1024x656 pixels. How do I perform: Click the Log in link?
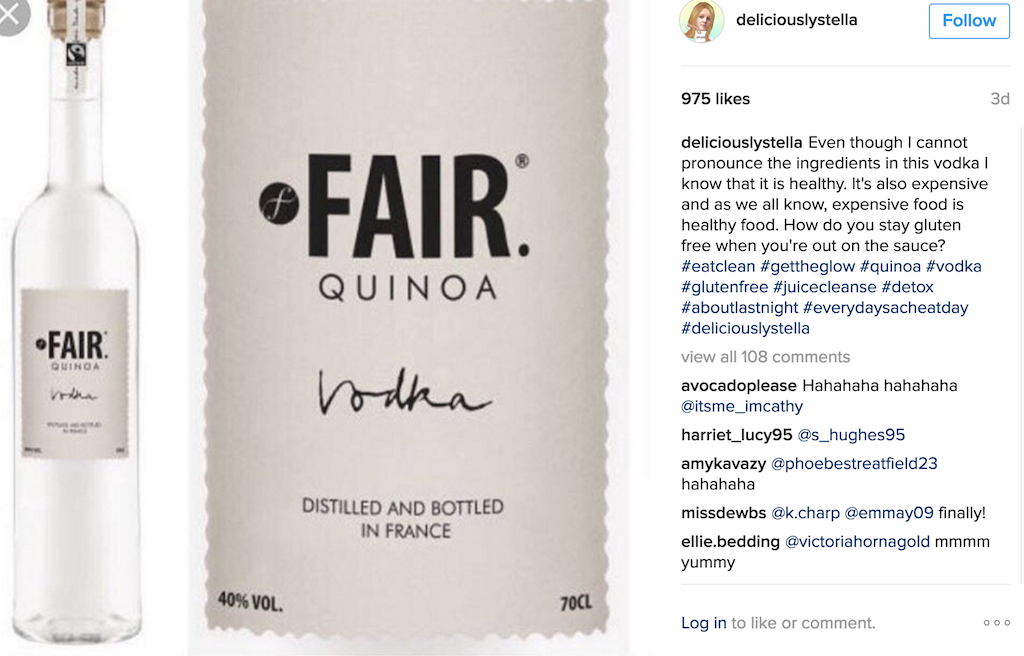pyautogui.click(x=703, y=623)
